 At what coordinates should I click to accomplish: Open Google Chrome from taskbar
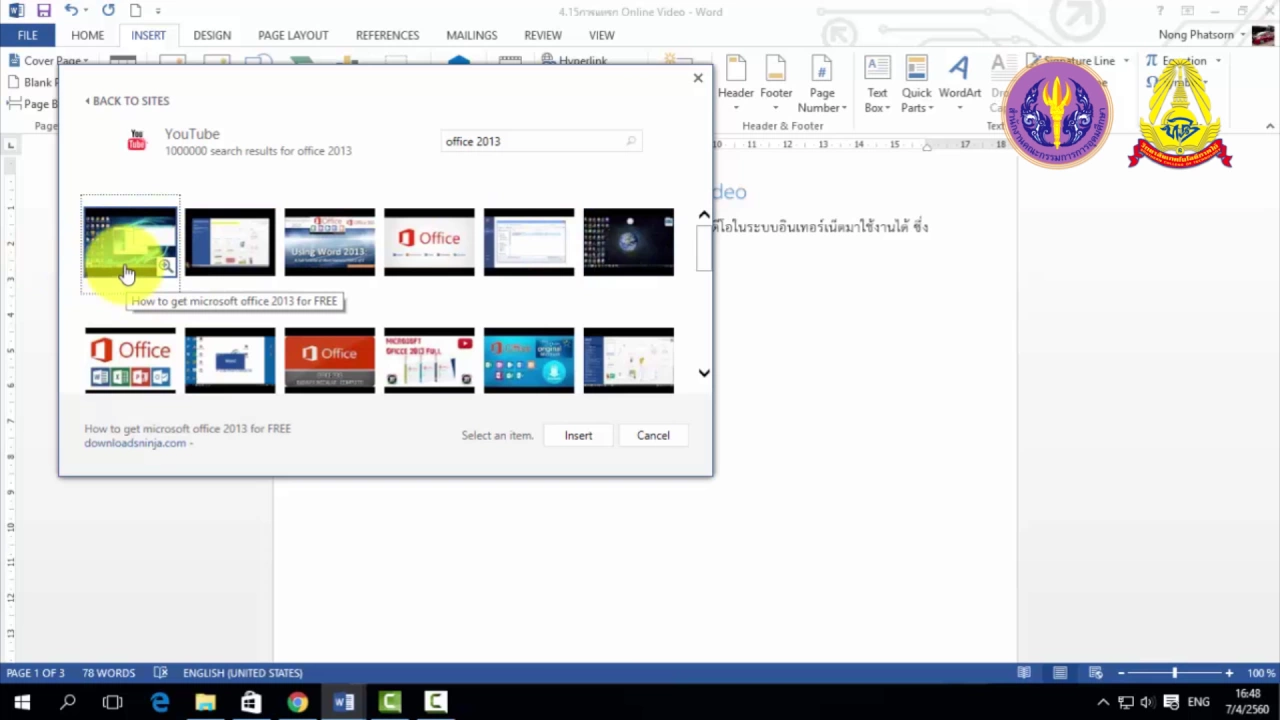point(297,702)
